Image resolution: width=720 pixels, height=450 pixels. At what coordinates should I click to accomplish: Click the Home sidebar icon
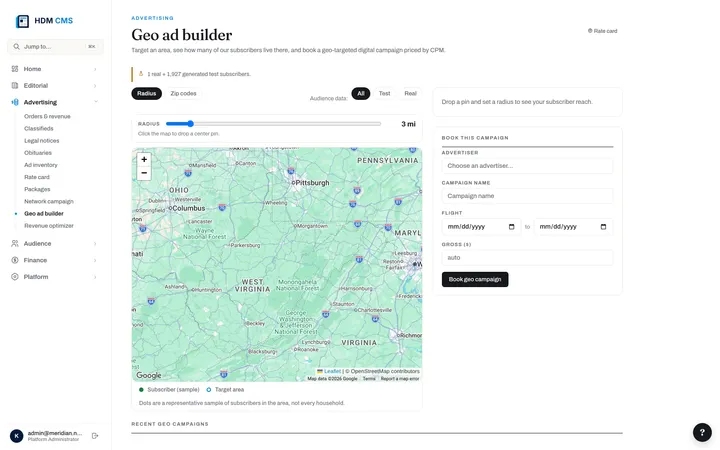(15, 69)
